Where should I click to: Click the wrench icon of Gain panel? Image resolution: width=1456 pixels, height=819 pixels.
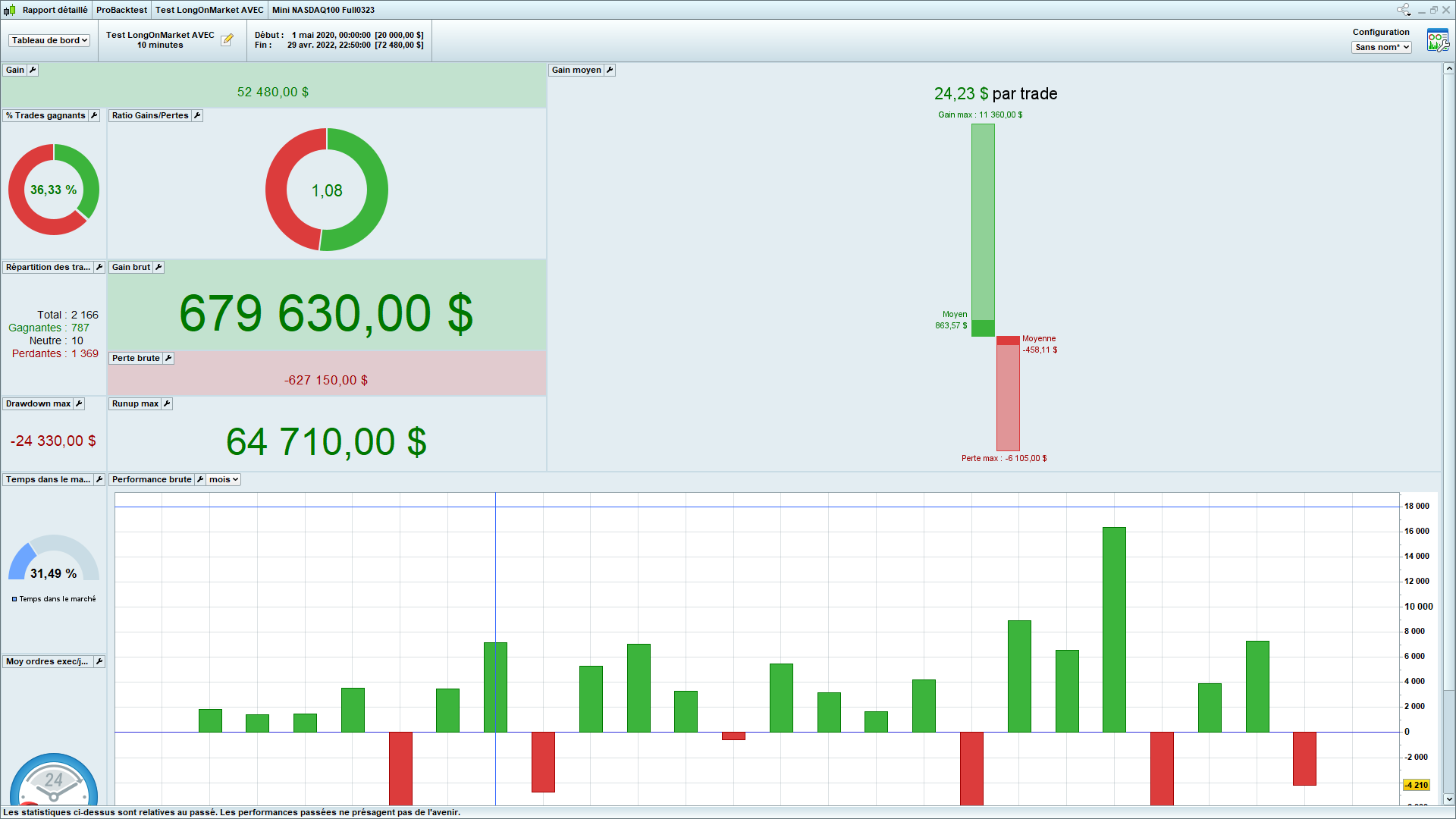coord(33,70)
